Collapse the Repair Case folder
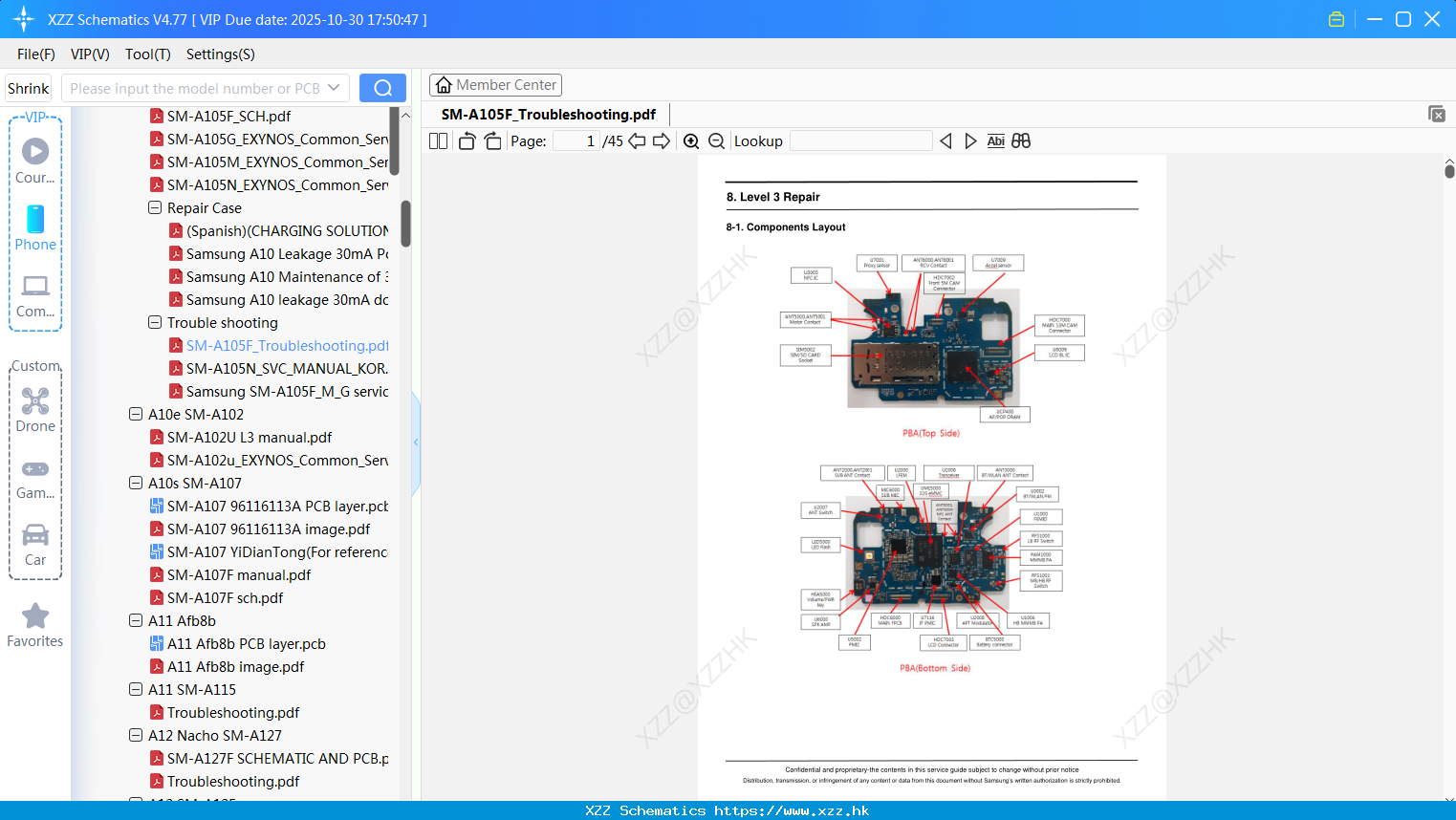The height and width of the screenshot is (820, 1456). click(x=155, y=207)
